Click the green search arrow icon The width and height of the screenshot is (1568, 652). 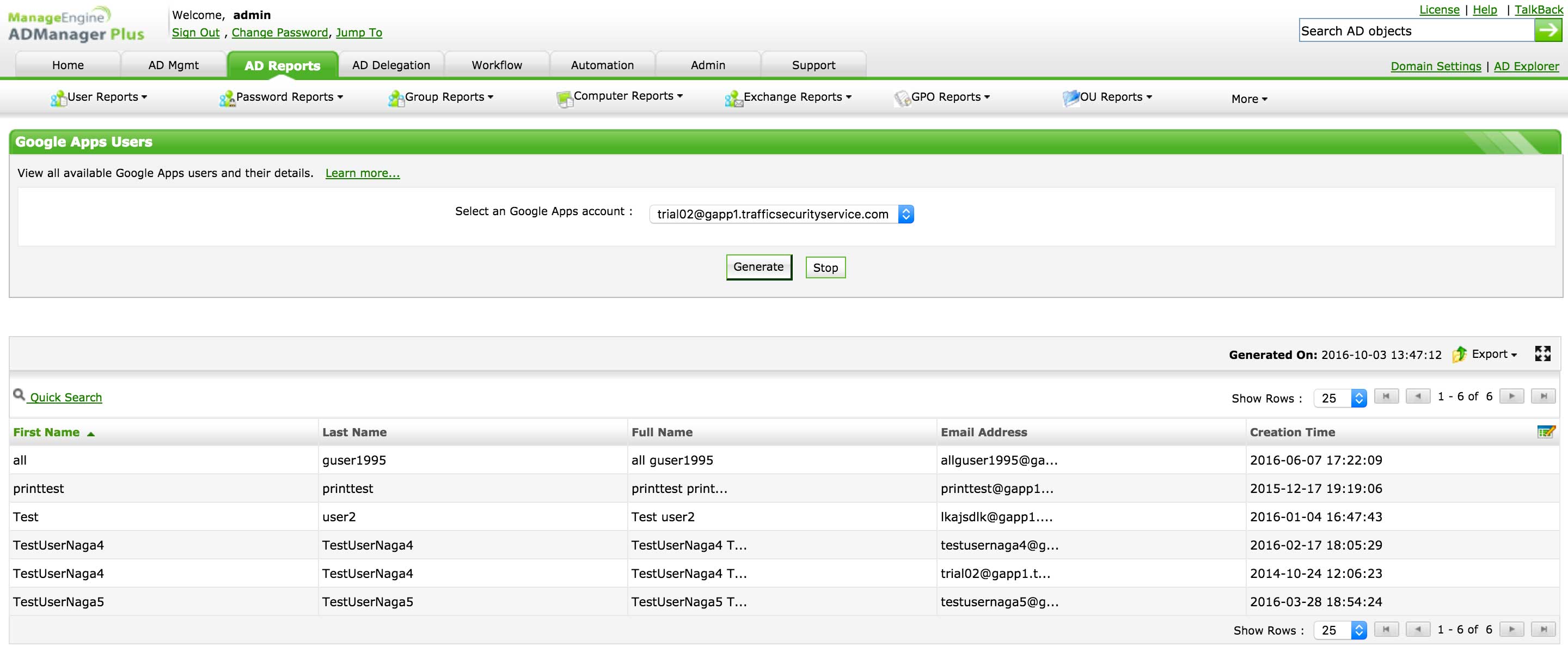pos(1547,30)
